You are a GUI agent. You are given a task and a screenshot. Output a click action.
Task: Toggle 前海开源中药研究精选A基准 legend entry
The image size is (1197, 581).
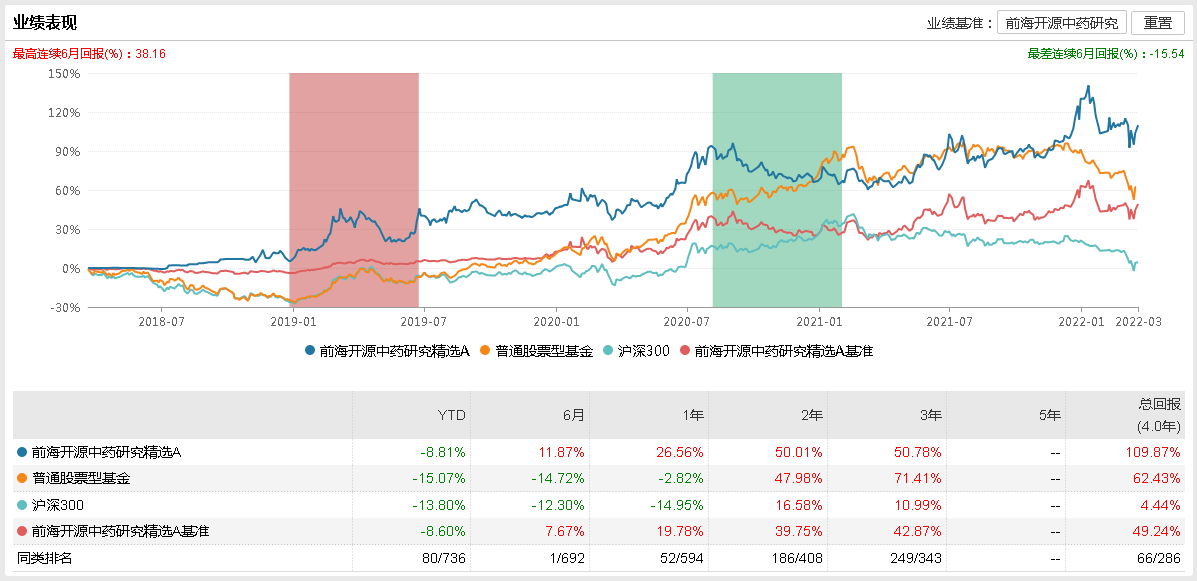(x=776, y=351)
